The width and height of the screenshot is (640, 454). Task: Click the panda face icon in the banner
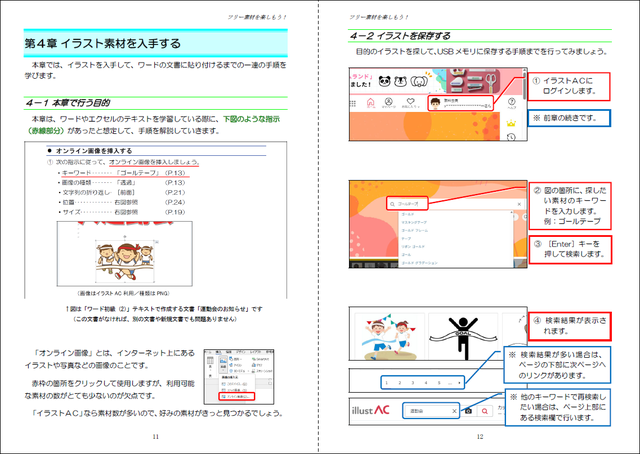pyautogui.click(x=384, y=81)
